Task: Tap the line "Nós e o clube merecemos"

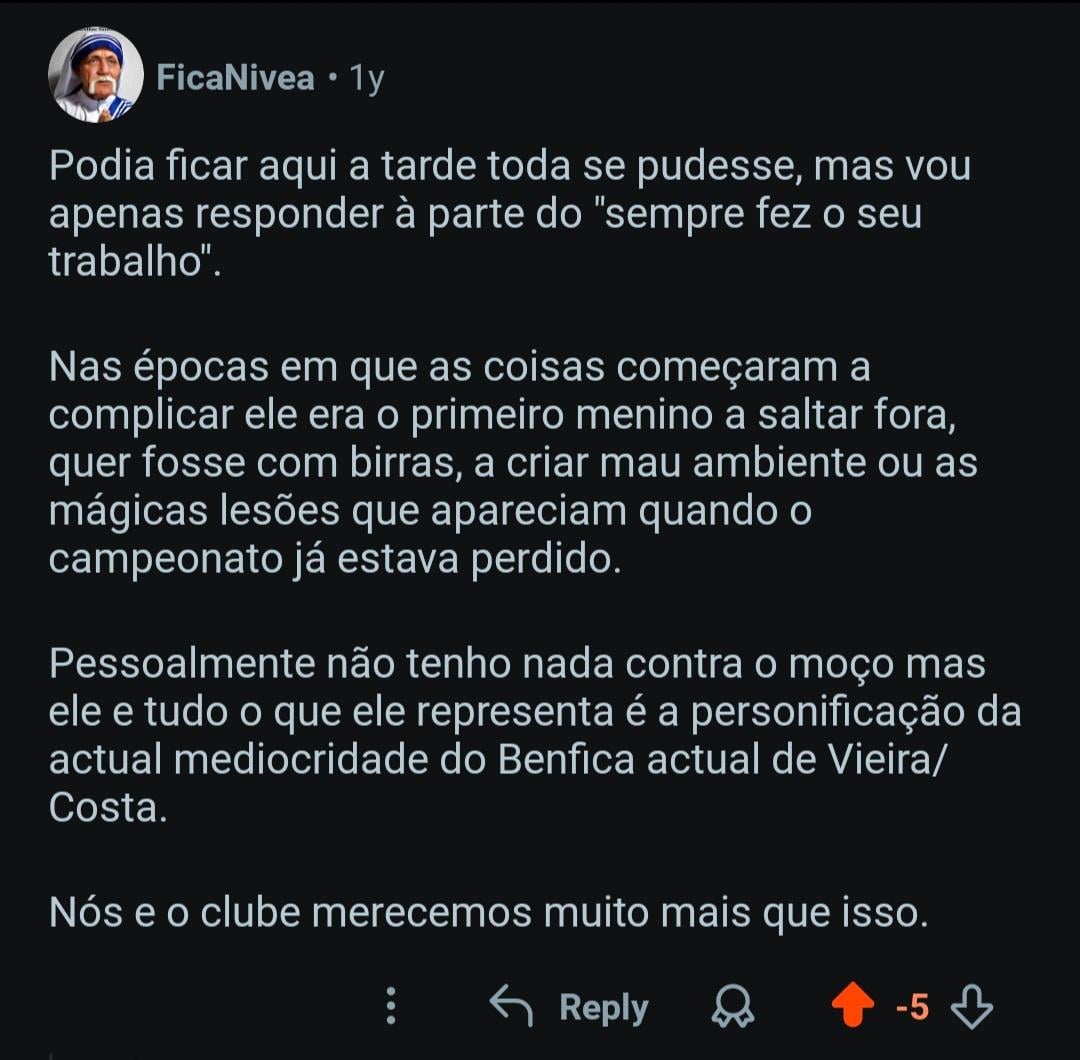Action: coord(488,911)
